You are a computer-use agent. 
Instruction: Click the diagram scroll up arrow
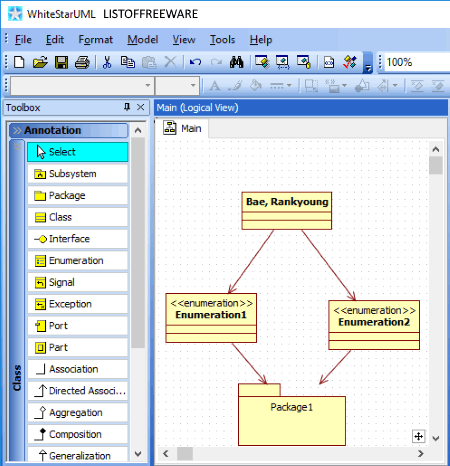tap(436, 149)
